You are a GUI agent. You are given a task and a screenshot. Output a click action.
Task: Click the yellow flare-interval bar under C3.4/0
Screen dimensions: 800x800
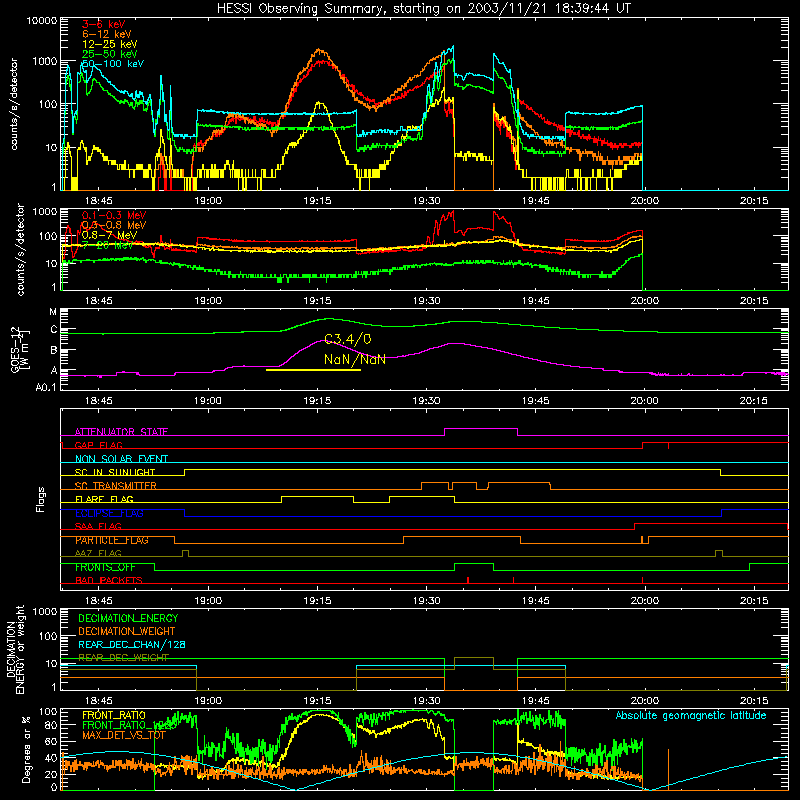[313, 369]
